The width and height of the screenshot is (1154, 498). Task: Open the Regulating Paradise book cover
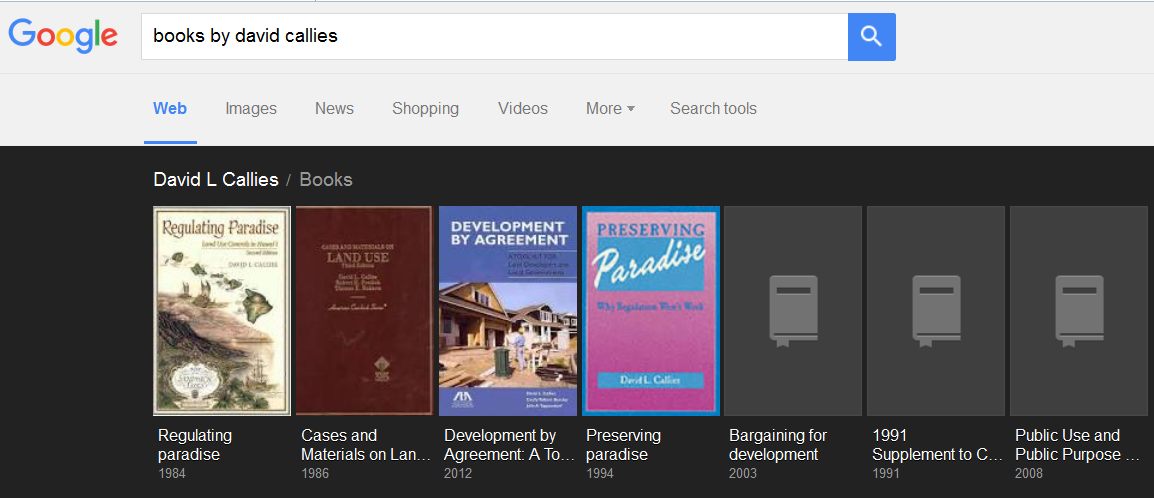(222, 310)
